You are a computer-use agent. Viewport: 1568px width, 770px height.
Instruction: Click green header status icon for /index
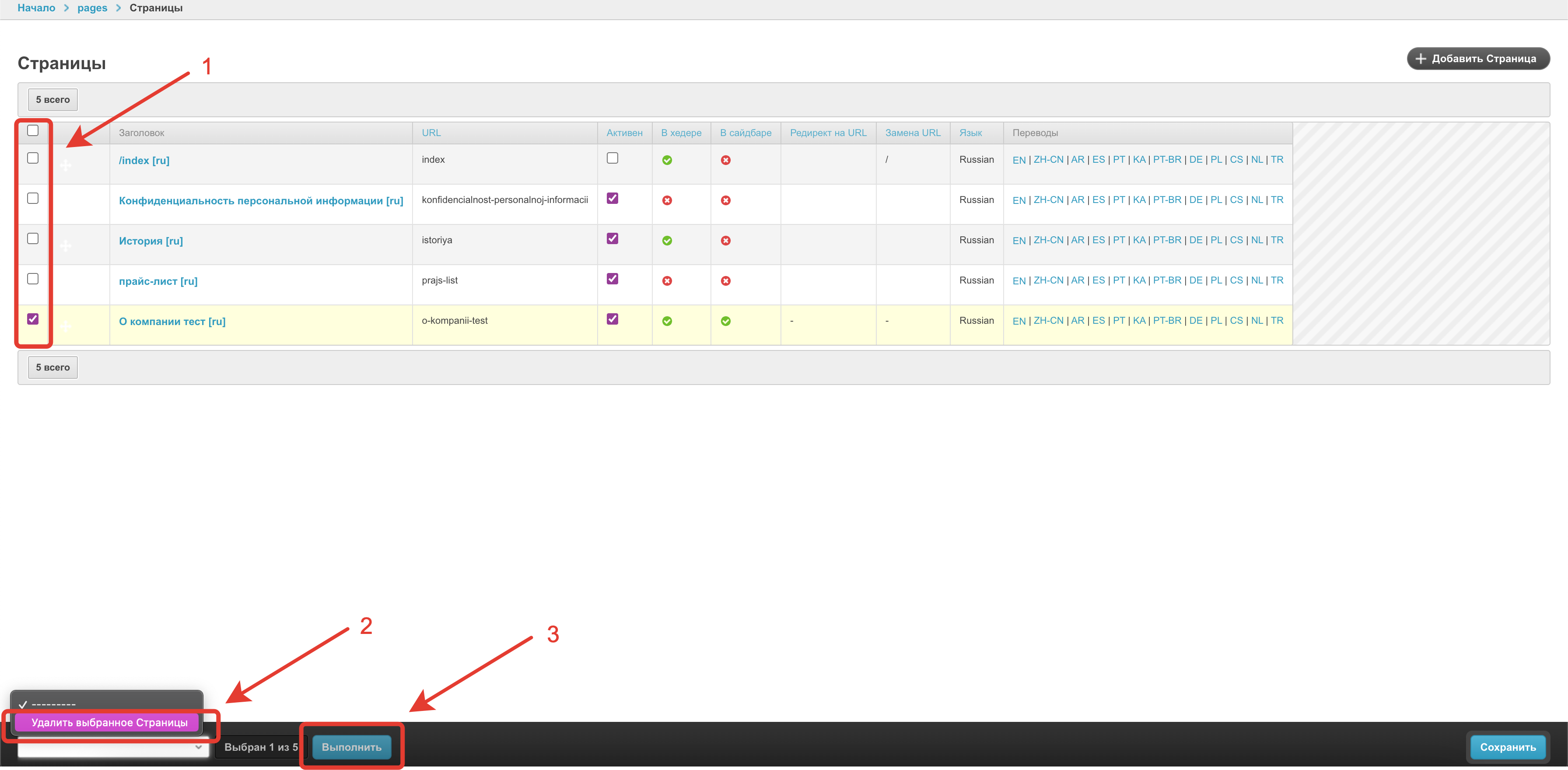666,160
